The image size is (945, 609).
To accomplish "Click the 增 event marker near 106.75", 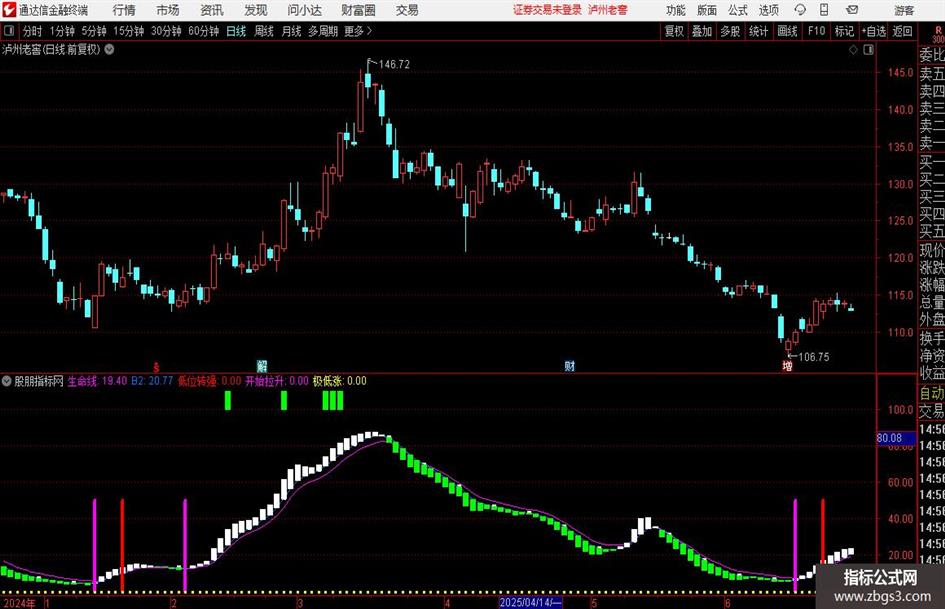I will click(787, 365).
